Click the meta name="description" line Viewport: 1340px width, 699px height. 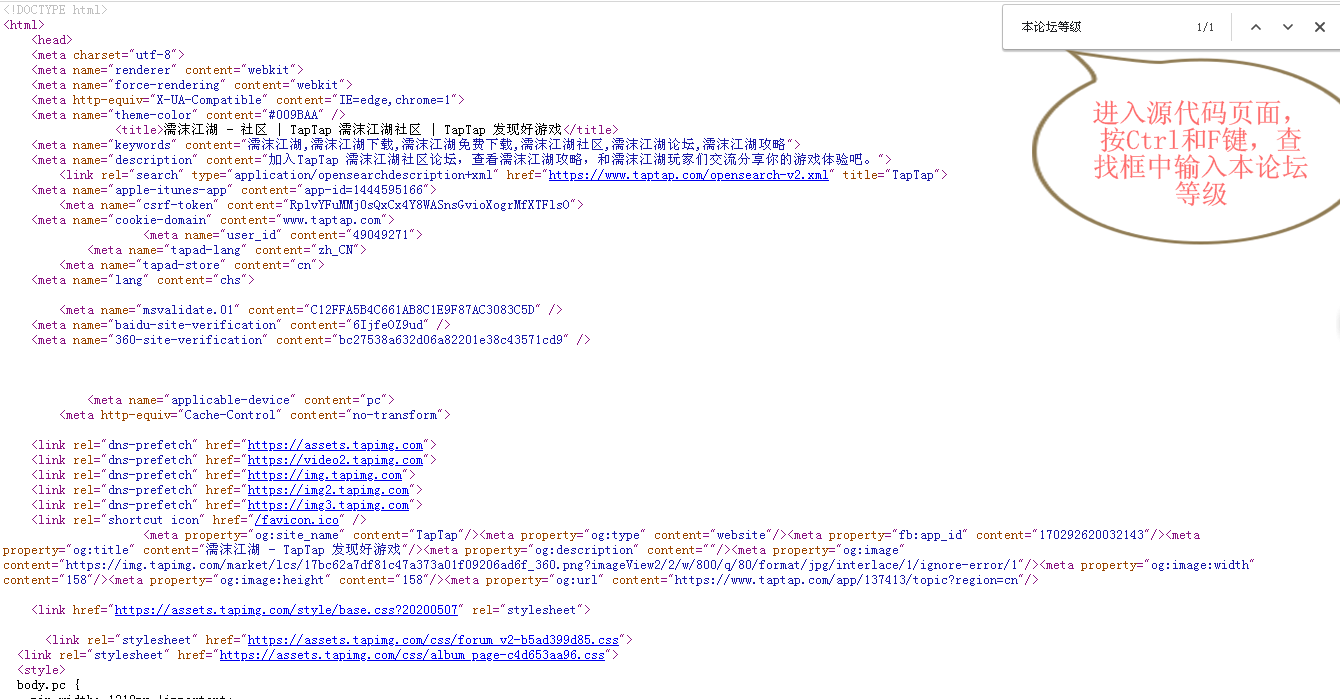pyautogui.click(x=461, y=160)
